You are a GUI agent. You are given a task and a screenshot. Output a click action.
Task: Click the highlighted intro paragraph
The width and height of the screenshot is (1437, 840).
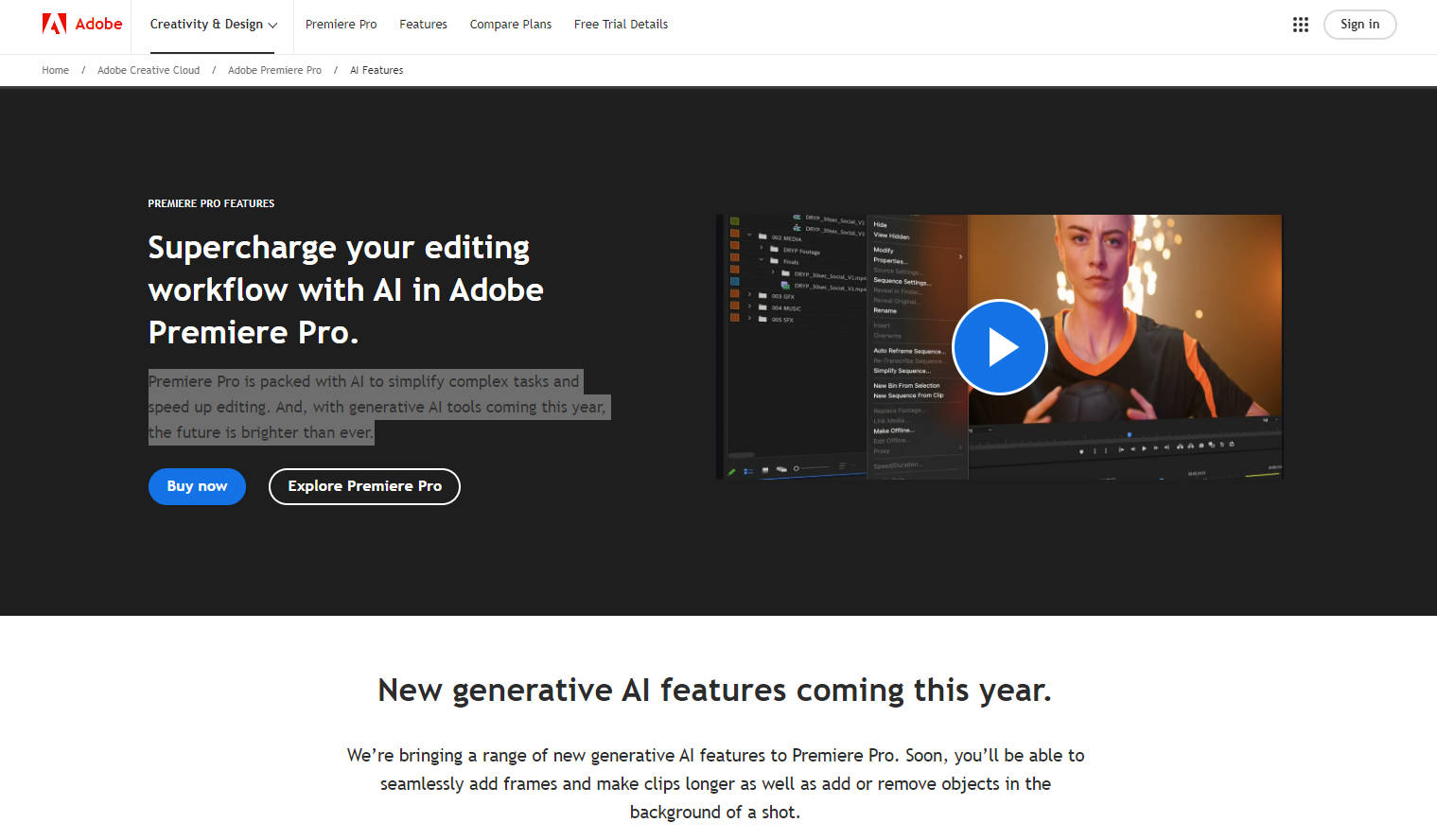point(378,407)
